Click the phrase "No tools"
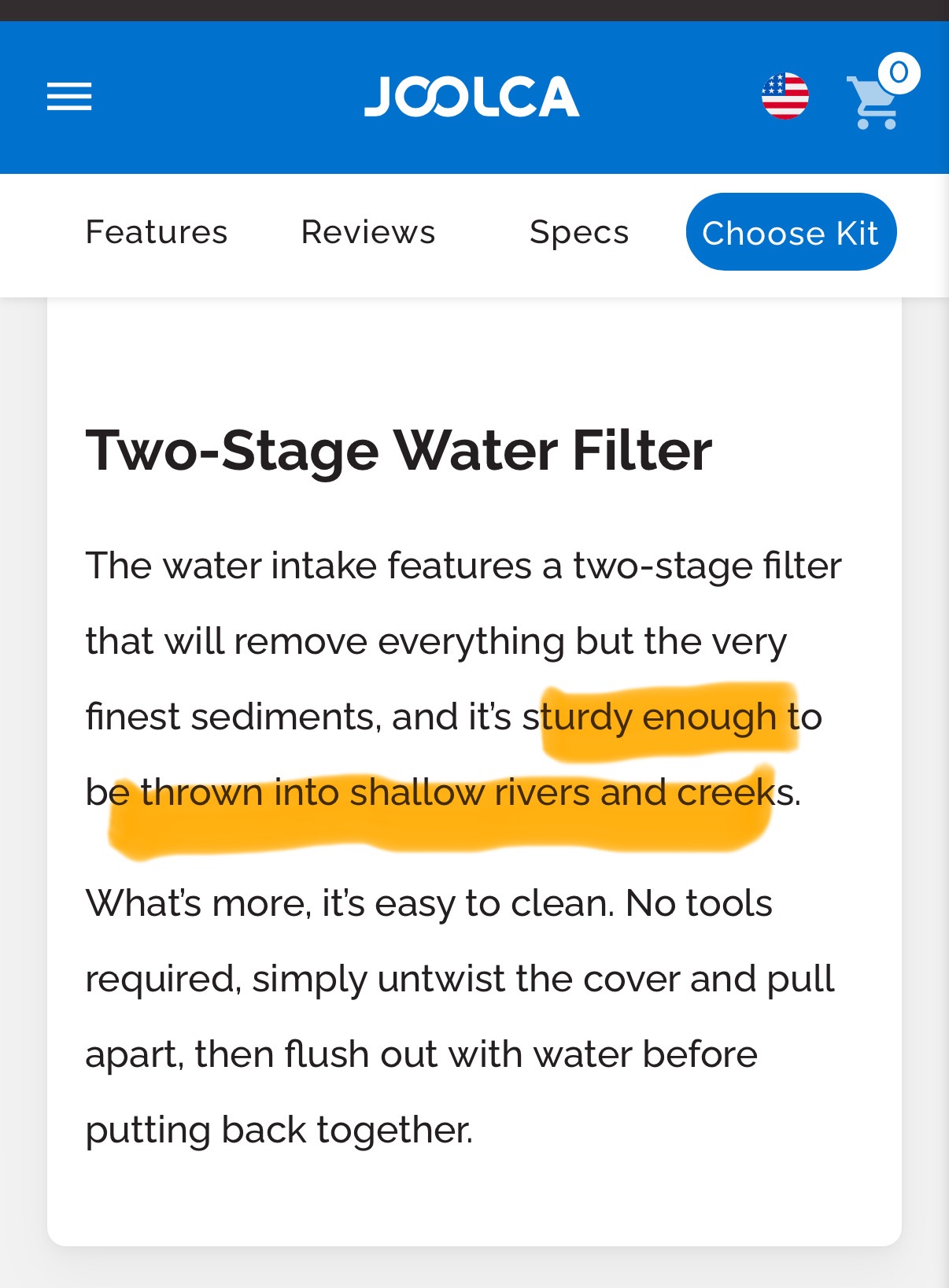 (699, 903)
